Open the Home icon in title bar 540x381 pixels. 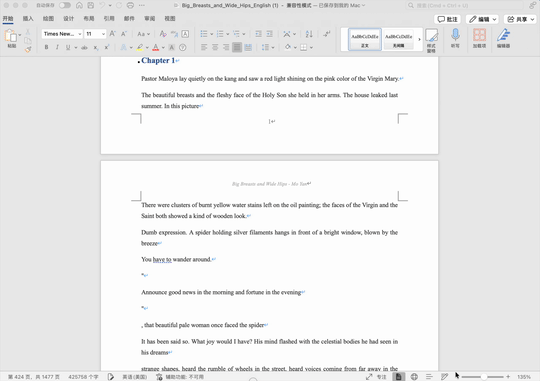(79, 5)
